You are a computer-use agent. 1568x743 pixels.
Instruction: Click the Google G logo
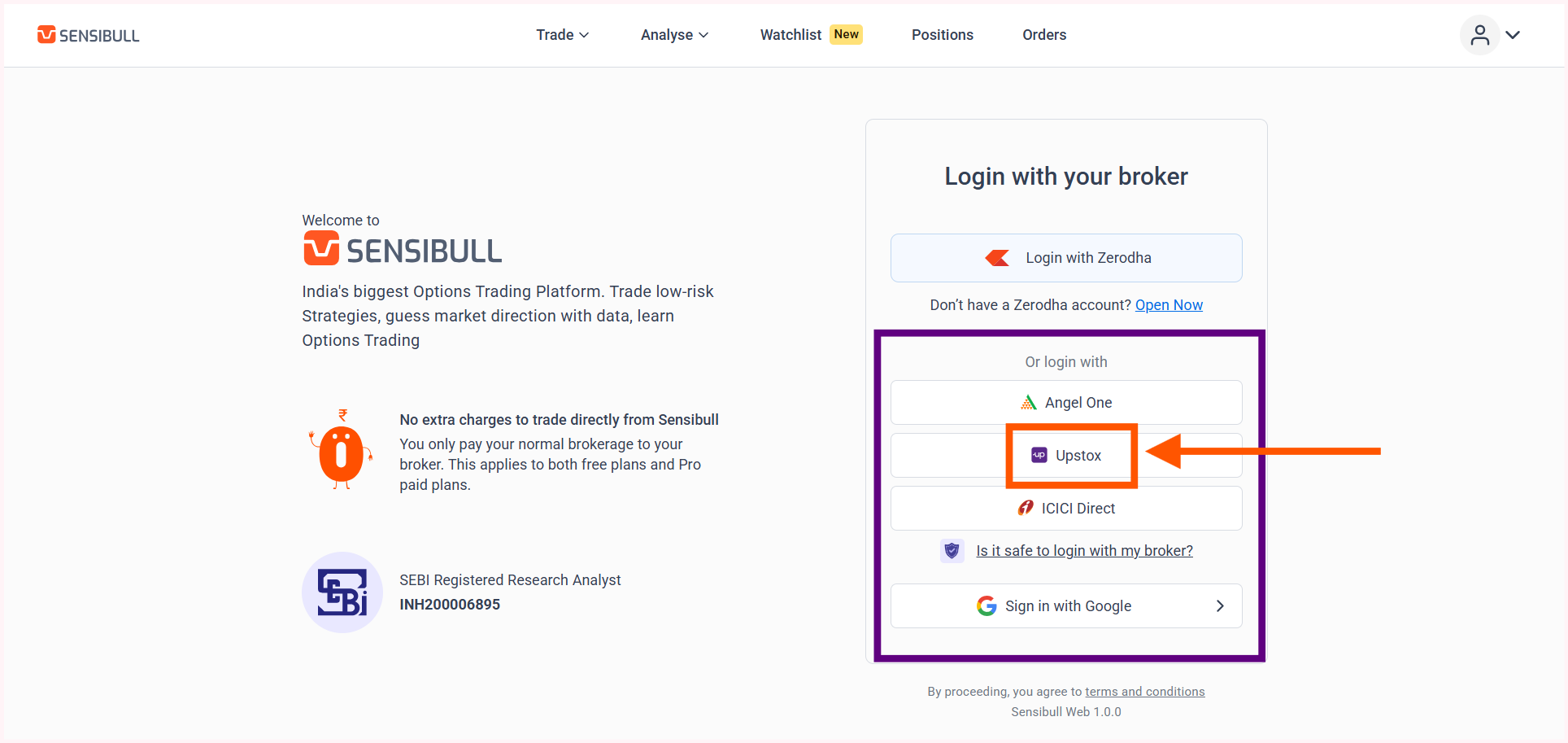(x=987, y=606)
